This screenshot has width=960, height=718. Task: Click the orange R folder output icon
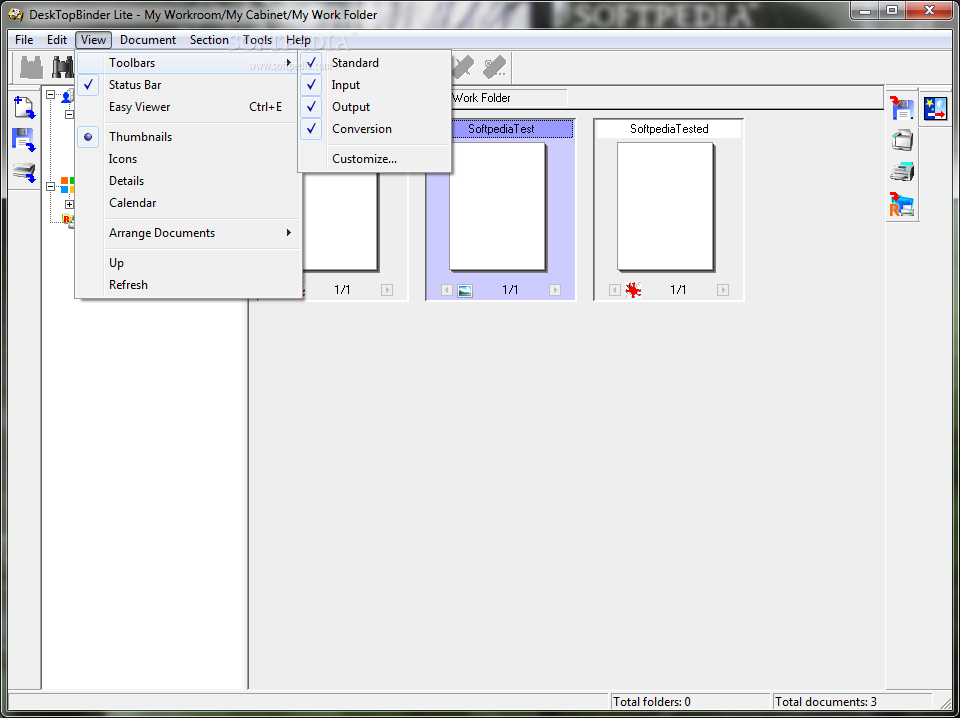coord(902,204)
